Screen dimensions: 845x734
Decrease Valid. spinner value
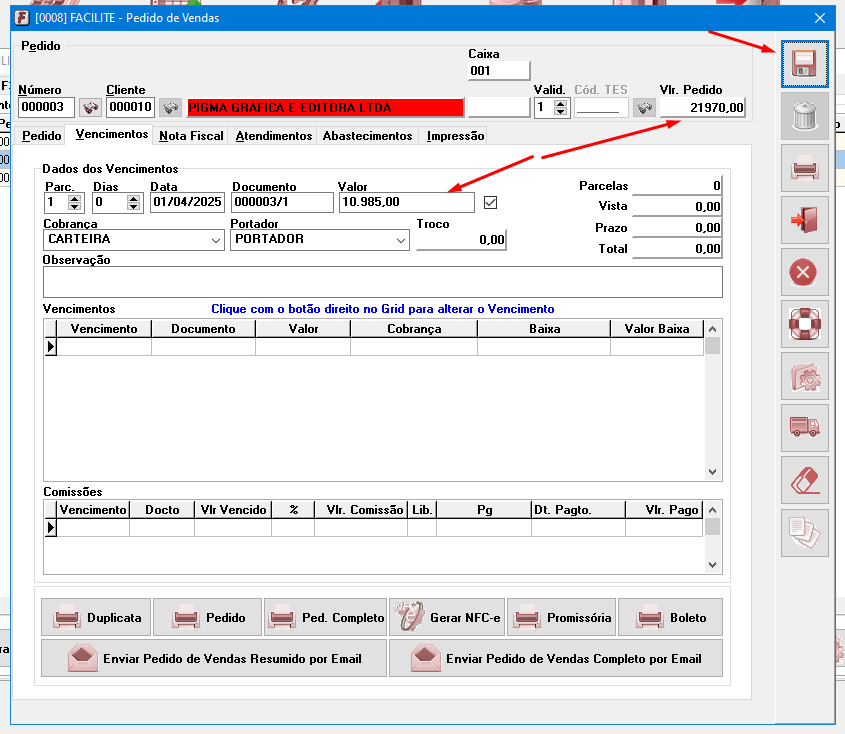pos(560,112)
